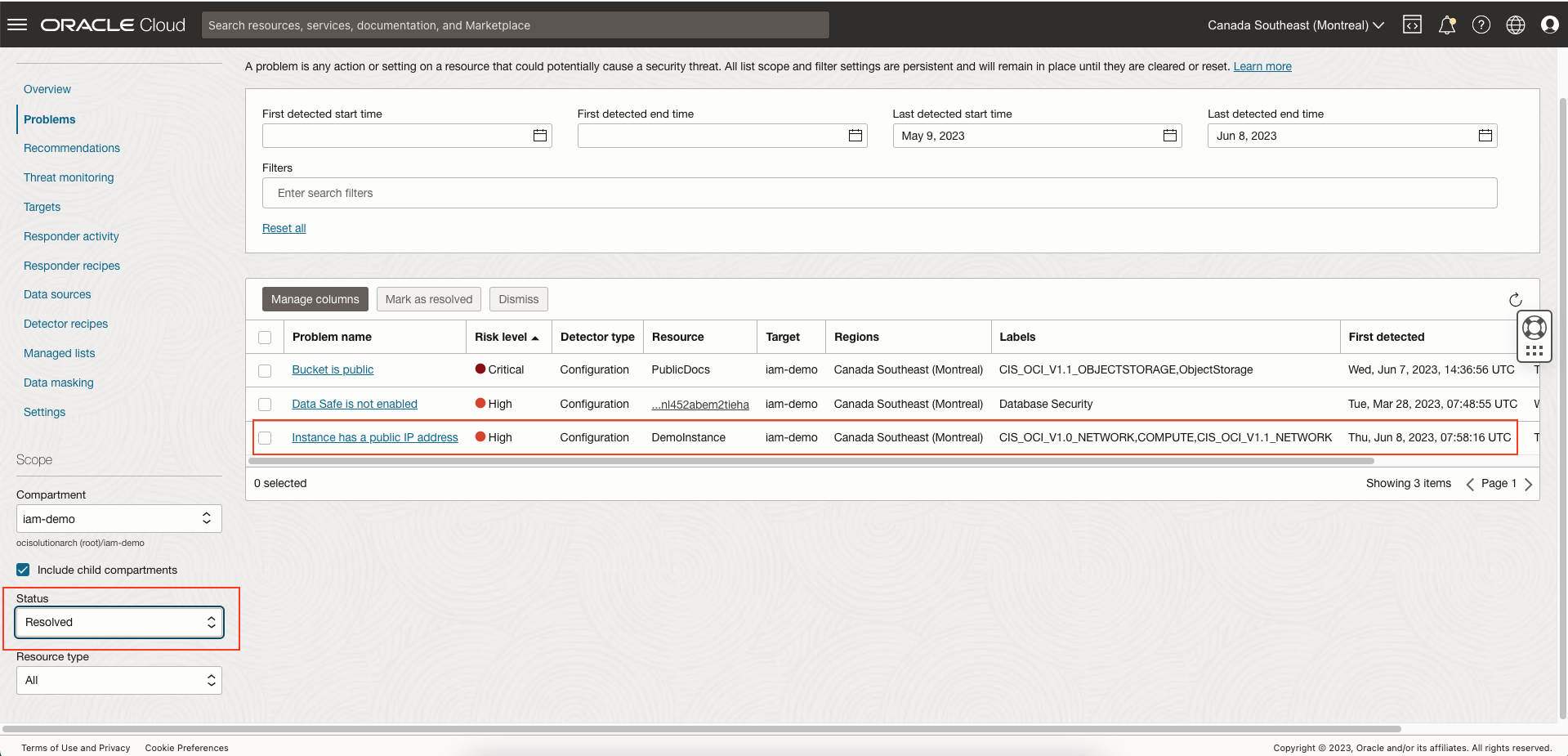Open Threat monitoring in the sidebar
This screenshot has height=756, width=1568.
coord(69,177)
